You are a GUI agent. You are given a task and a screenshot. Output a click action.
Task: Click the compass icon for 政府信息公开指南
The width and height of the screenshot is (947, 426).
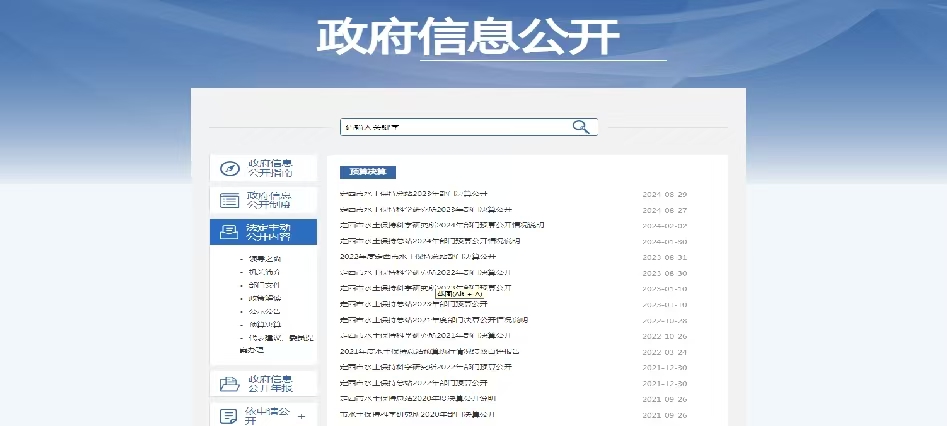(229, 168)
